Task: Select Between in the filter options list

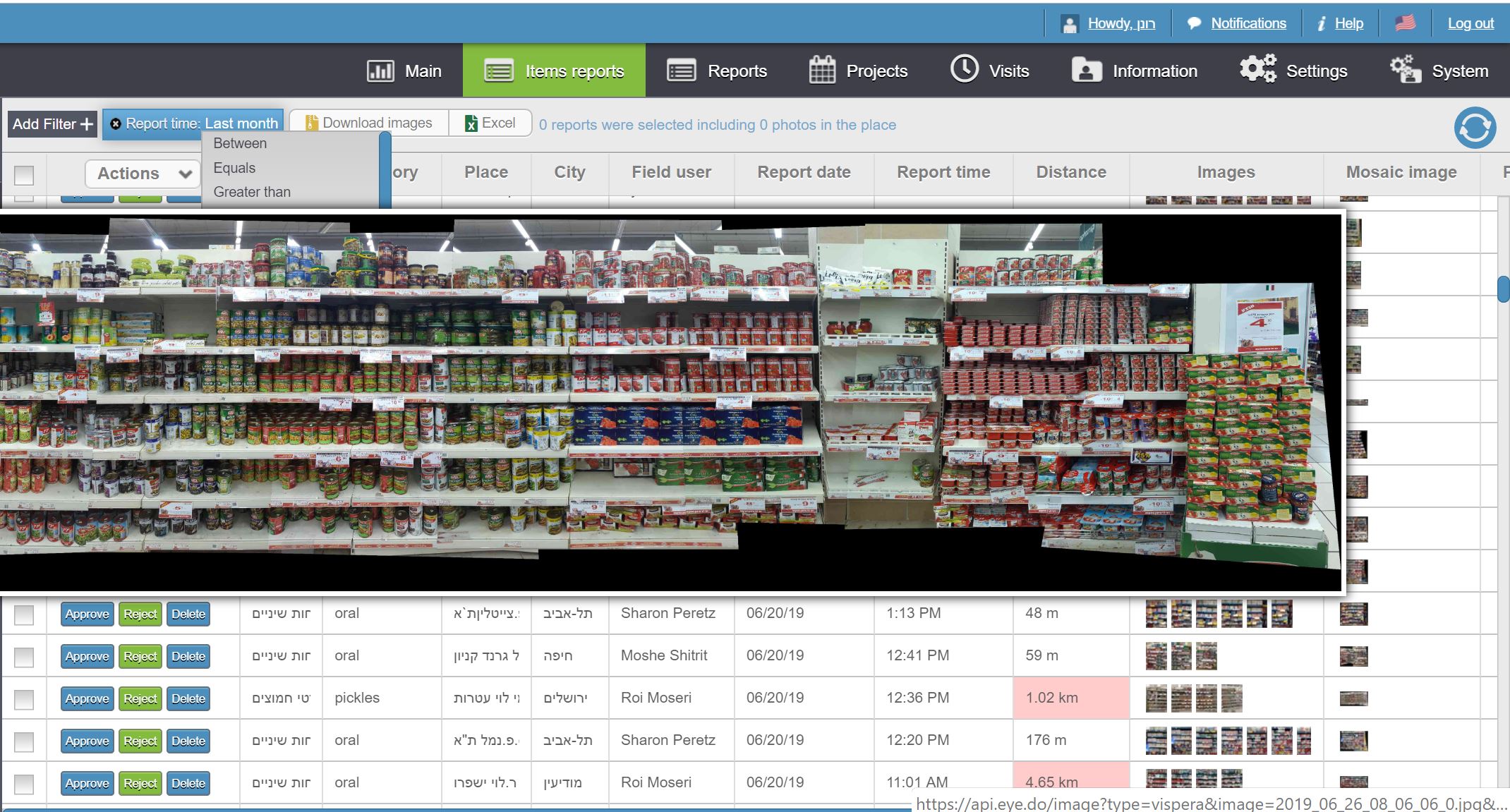Action: (240, 143)
